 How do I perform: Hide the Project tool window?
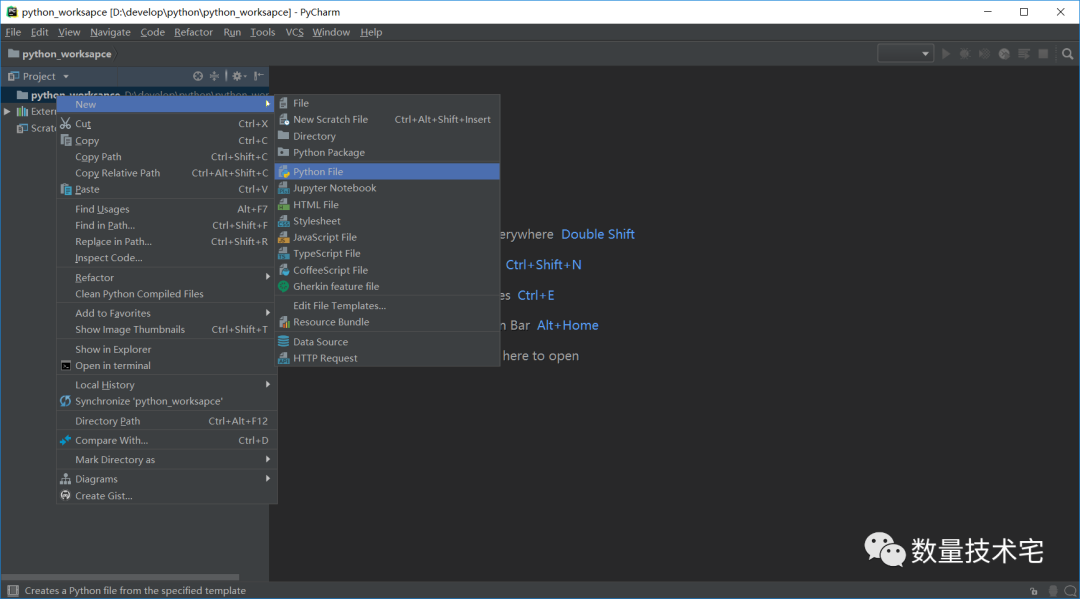(x=258, y=76)
